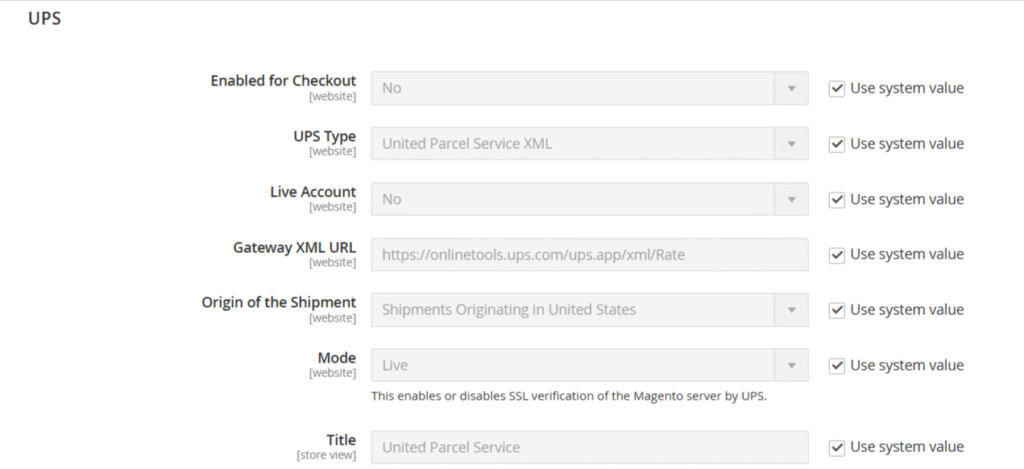Uncheck 'Use system value' for Origin of the Shipment
Image resolution: width=1024 pixels, height=469 pixels.
tap(837, 310)
